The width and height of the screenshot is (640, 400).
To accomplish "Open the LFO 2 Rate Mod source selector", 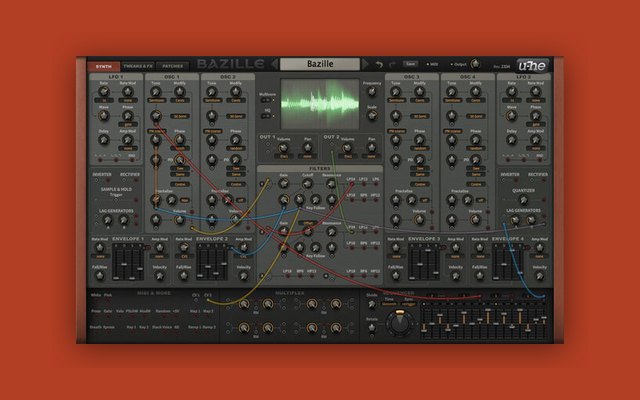I will pyautogui.click(x=536, y=100).
